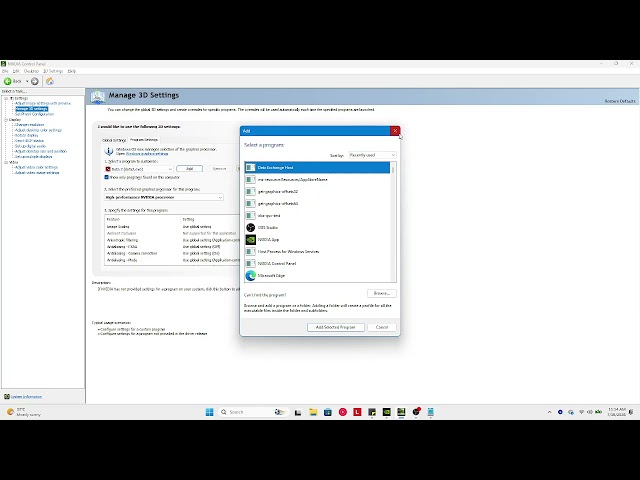Show hidden system tray icons
This screenshot has width=640, height=480.
coord(549,412)
